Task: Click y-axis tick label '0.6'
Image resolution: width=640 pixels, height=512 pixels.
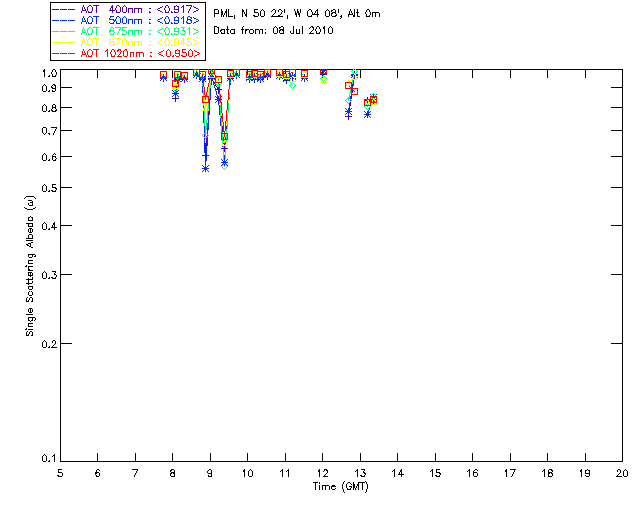Action: (49, 157)
